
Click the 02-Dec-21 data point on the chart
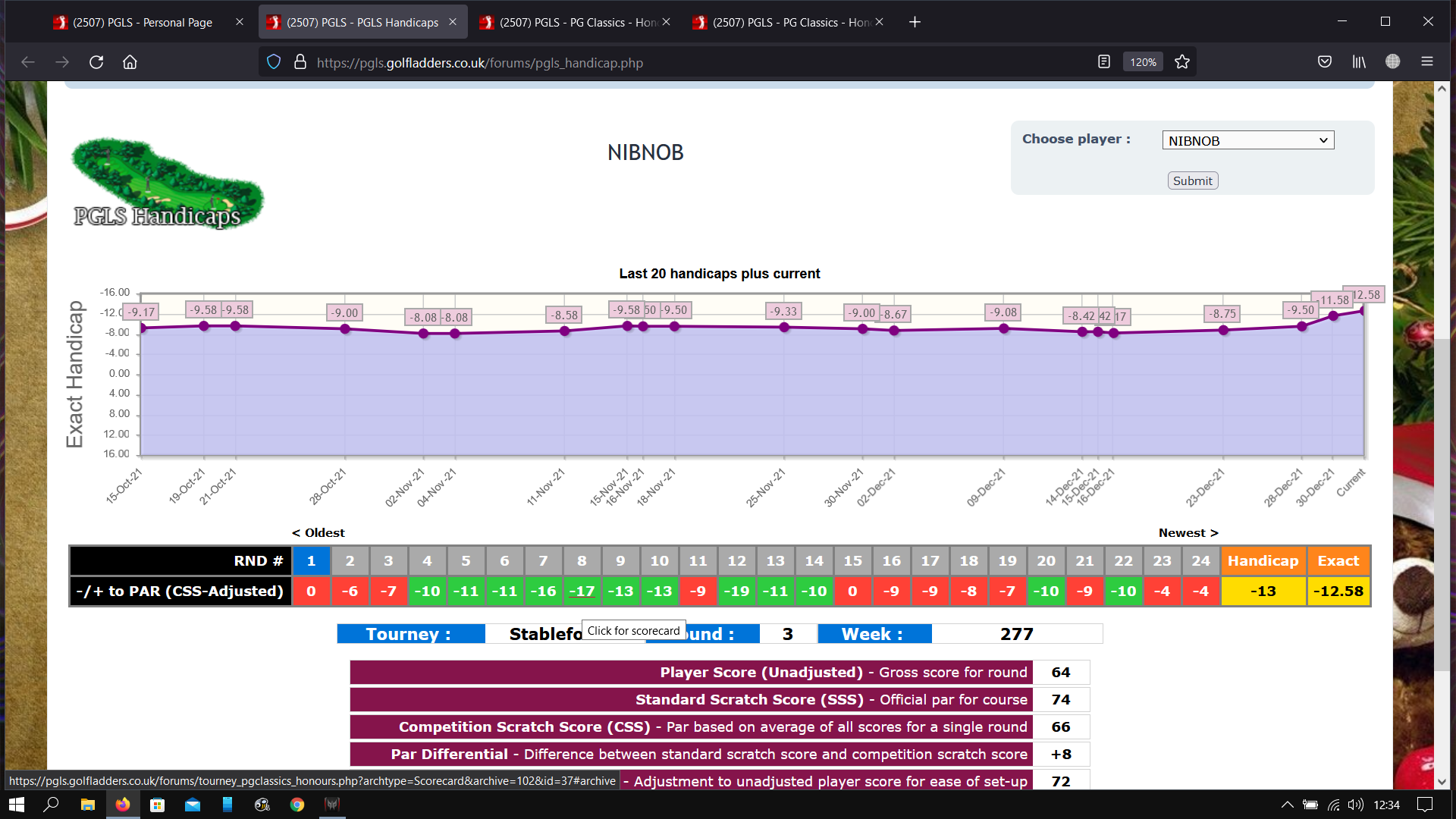point(894,331)
